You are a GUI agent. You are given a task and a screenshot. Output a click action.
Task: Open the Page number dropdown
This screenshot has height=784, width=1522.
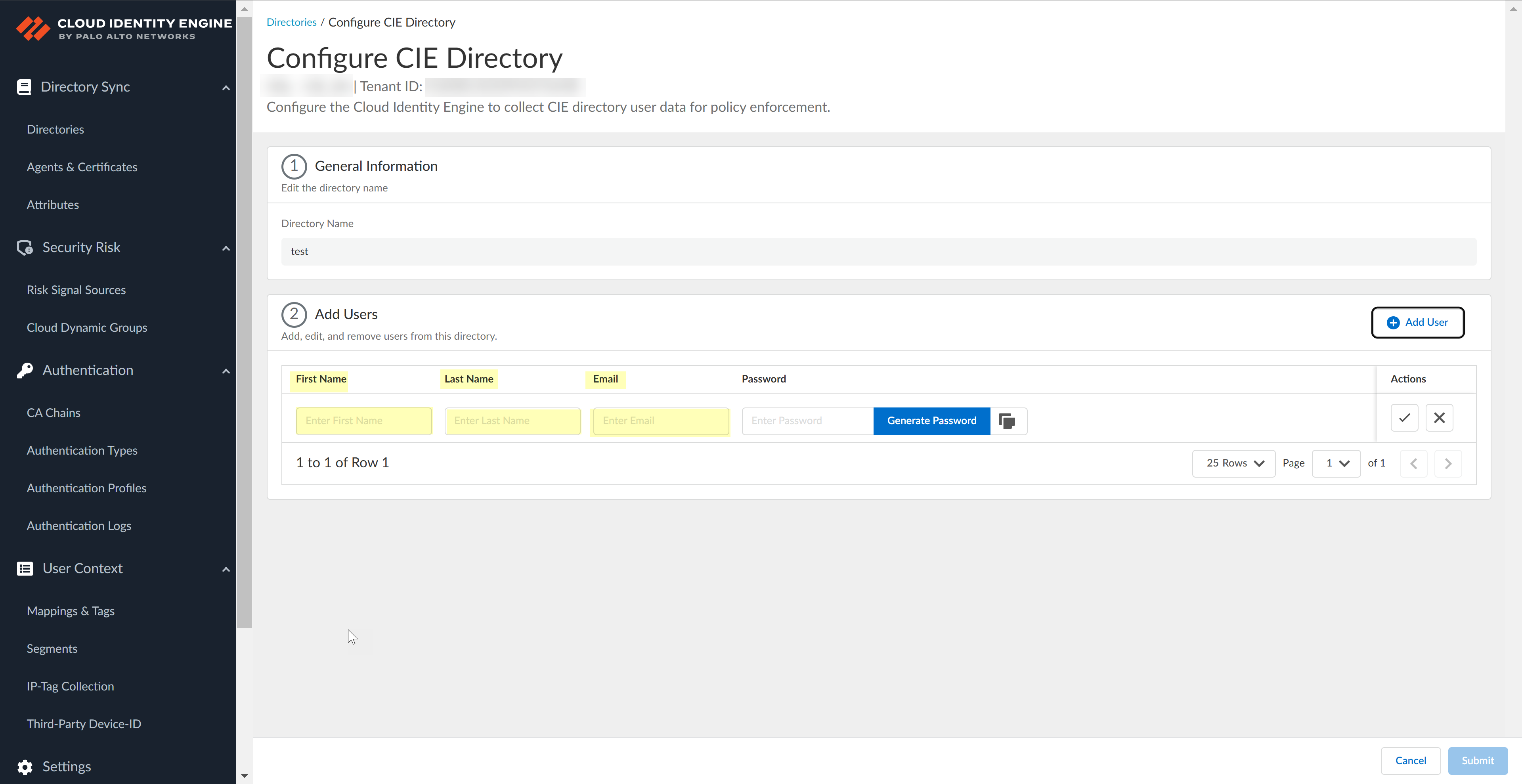[x=1337, y=463]
